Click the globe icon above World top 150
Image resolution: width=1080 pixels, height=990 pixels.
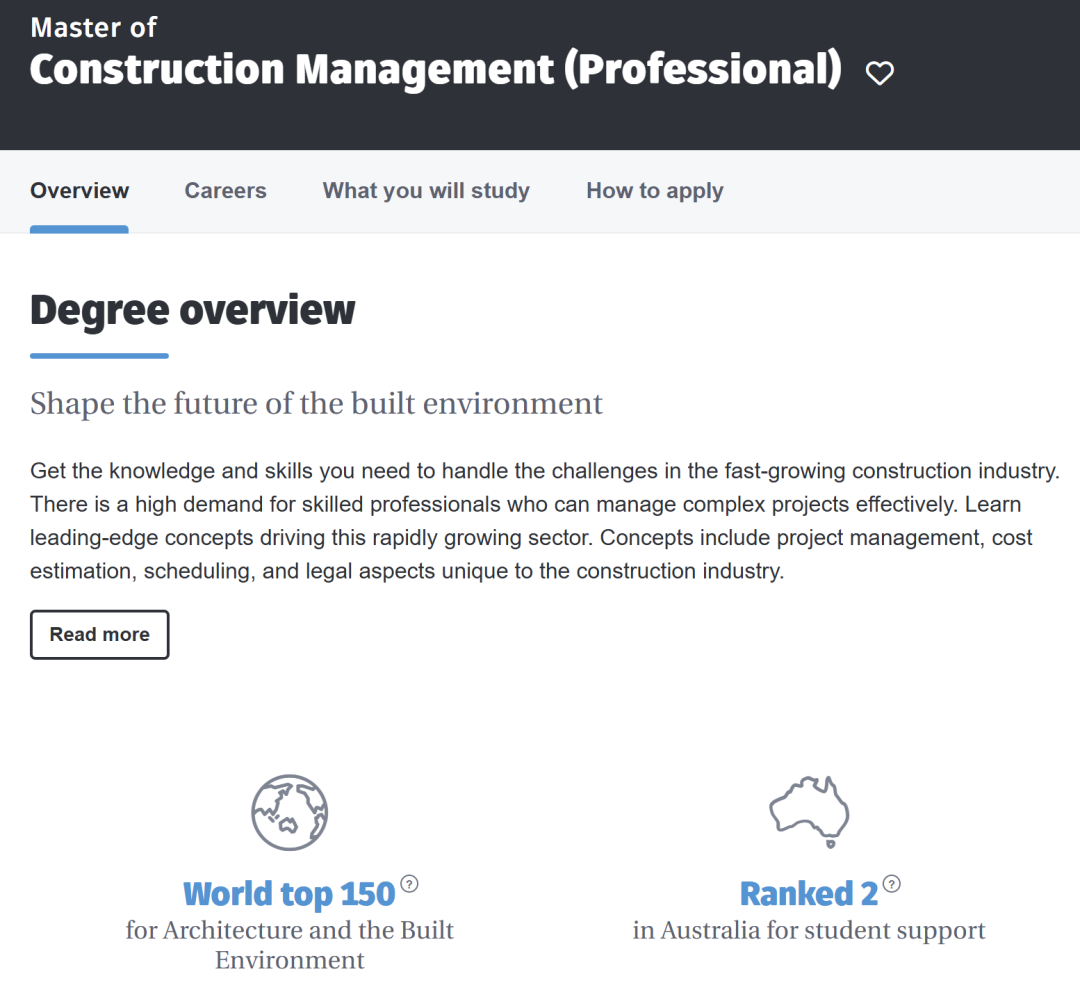(290, 812)
